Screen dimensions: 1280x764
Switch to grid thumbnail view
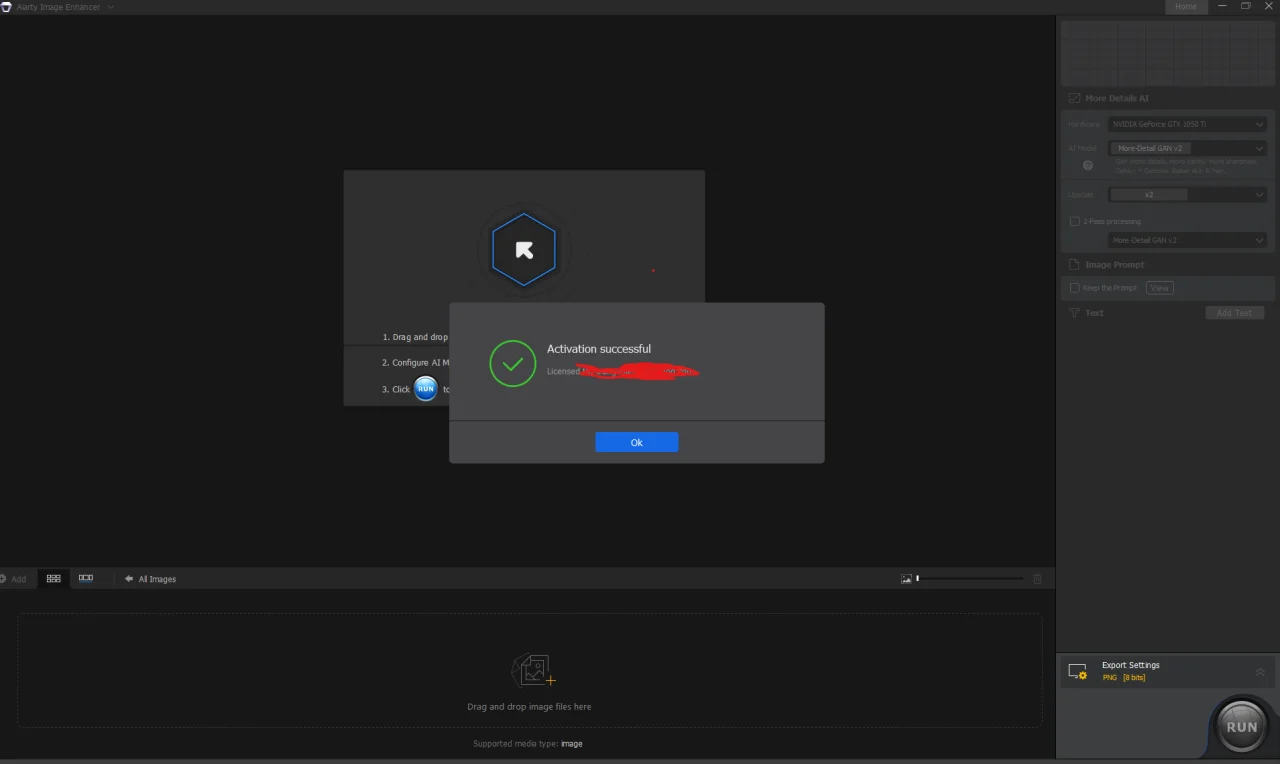(54, 578)
